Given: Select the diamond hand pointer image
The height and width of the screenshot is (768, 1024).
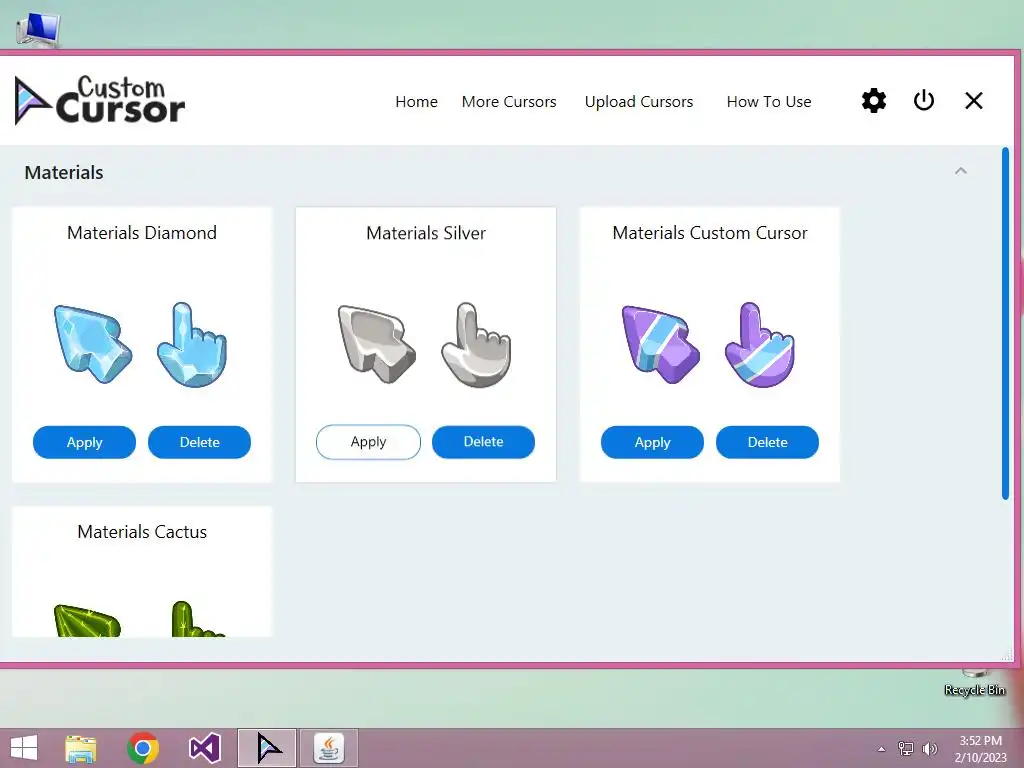Looking at the screenshot, I should pyautogui.click(x=192, y=344).
